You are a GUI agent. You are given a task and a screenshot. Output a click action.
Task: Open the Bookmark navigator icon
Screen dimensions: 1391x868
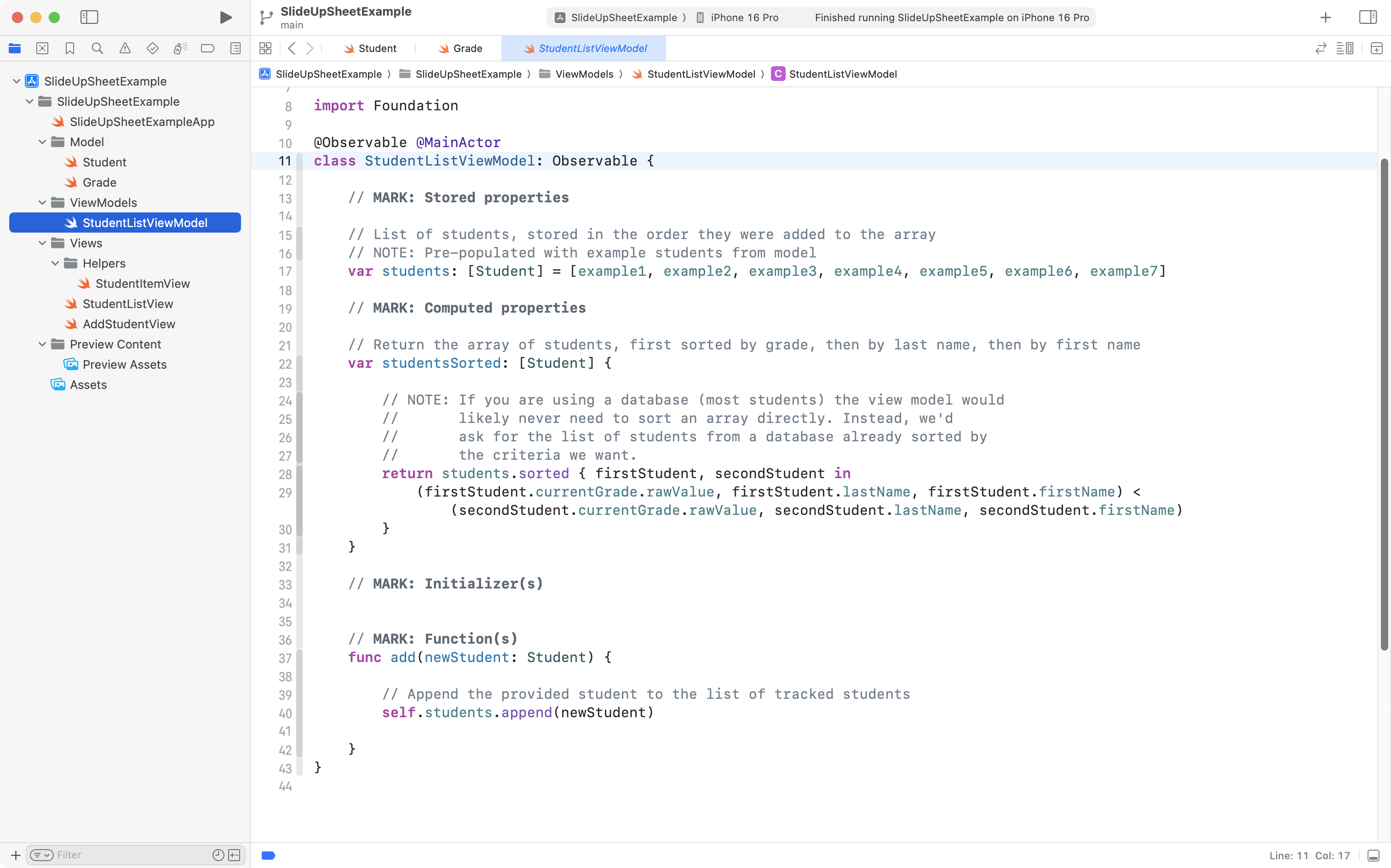[x=69, y=48]
